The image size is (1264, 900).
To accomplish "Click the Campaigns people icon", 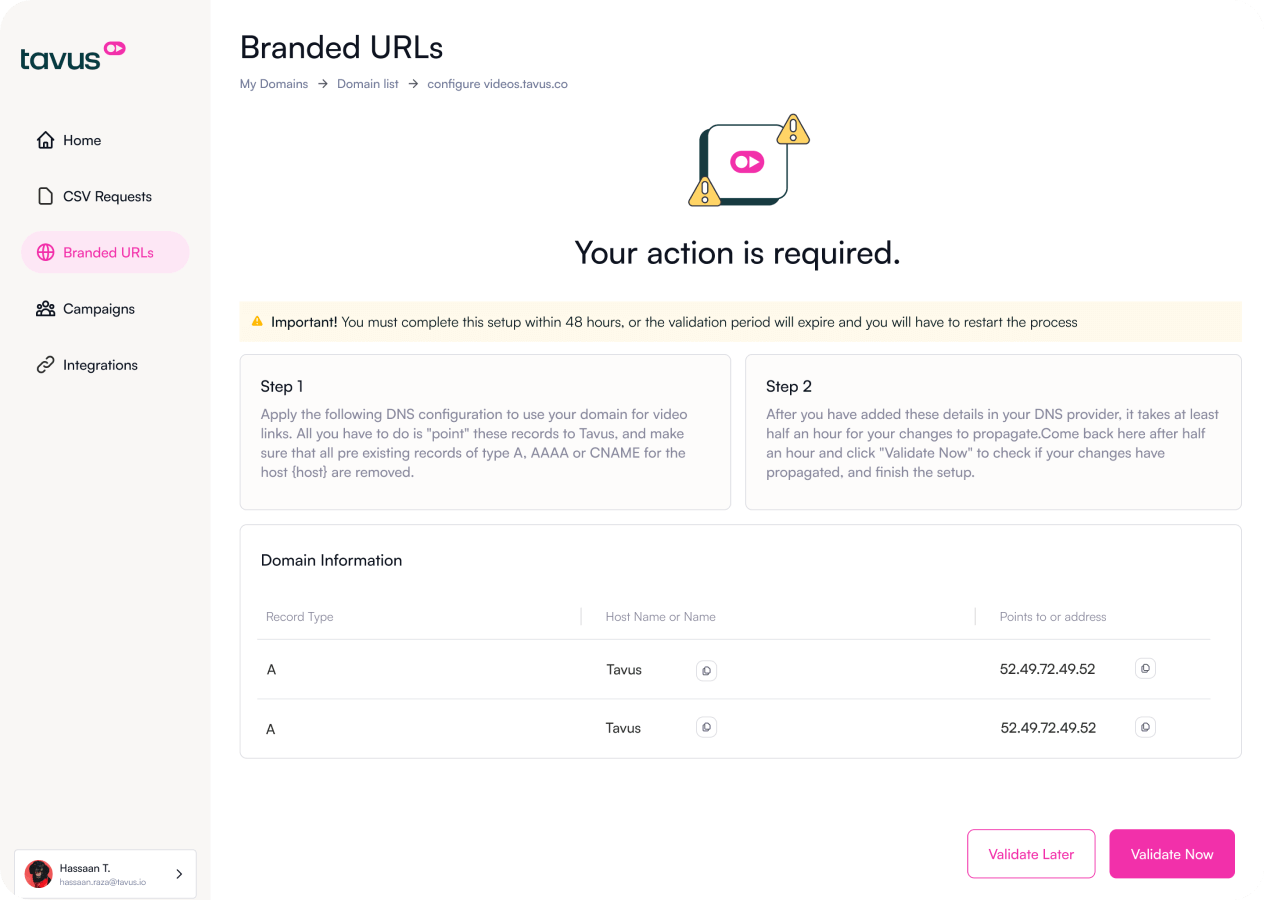I will tap(45, 309).
